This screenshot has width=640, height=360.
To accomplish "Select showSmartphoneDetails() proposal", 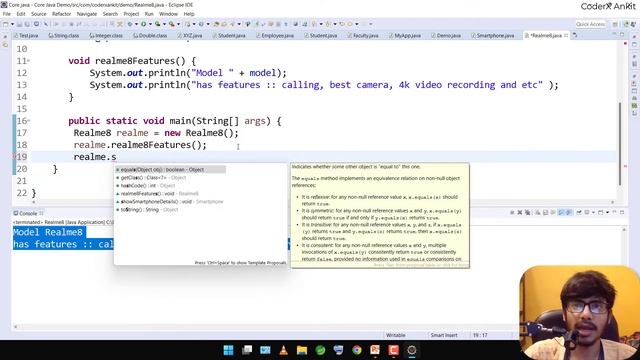I will (170, 202).
